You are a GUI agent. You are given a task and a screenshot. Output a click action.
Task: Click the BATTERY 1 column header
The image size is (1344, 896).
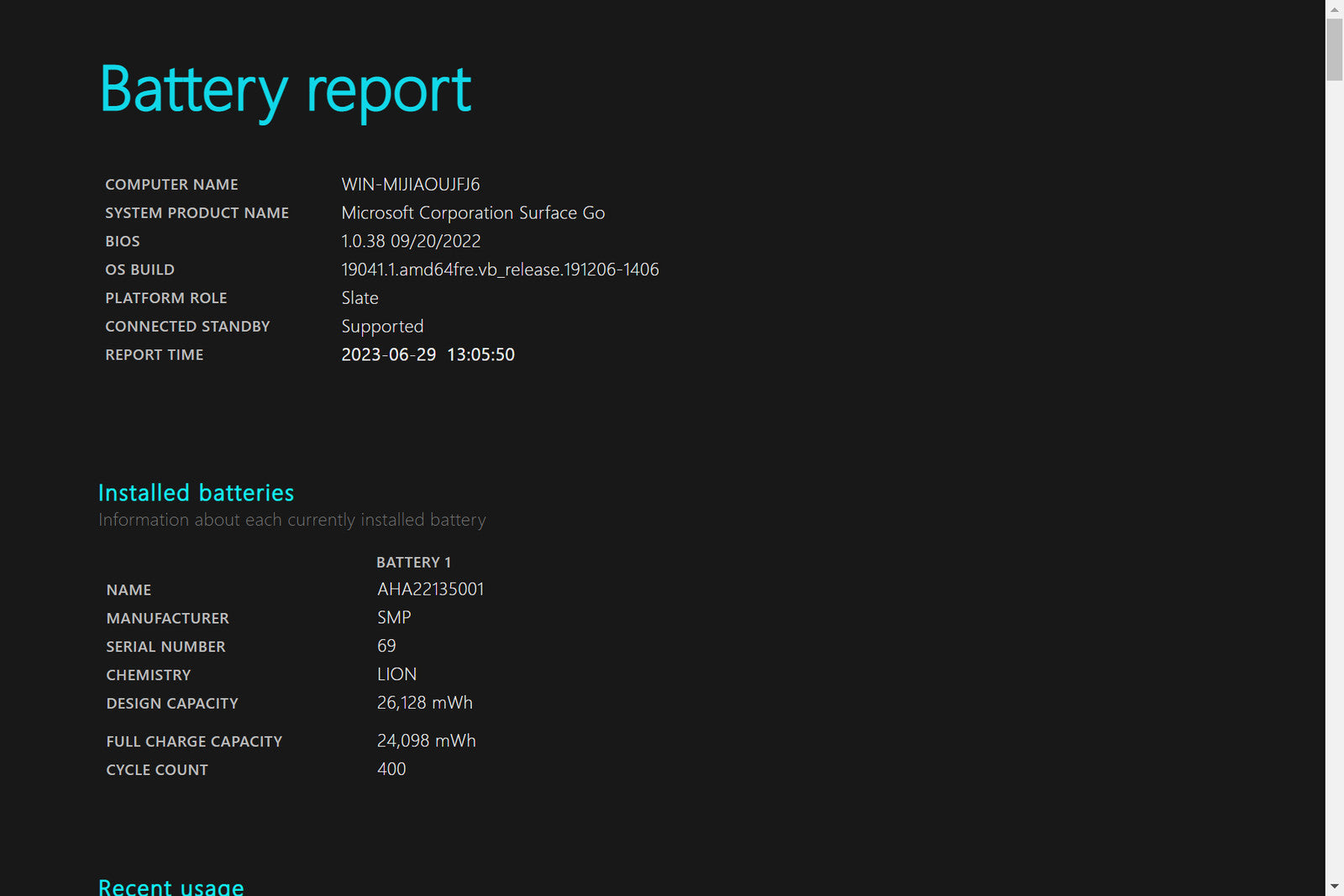click(x=413, y=563)
